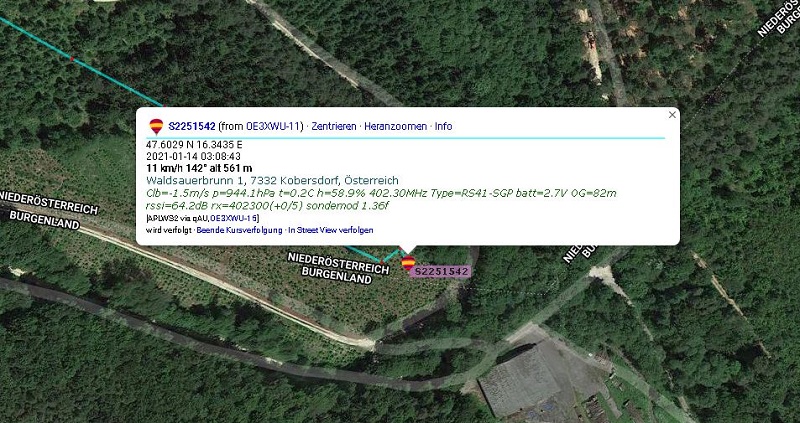This screenshot has width=800, height=423.
Task: Click the Heranzoomen link
Action: point(395,126)
